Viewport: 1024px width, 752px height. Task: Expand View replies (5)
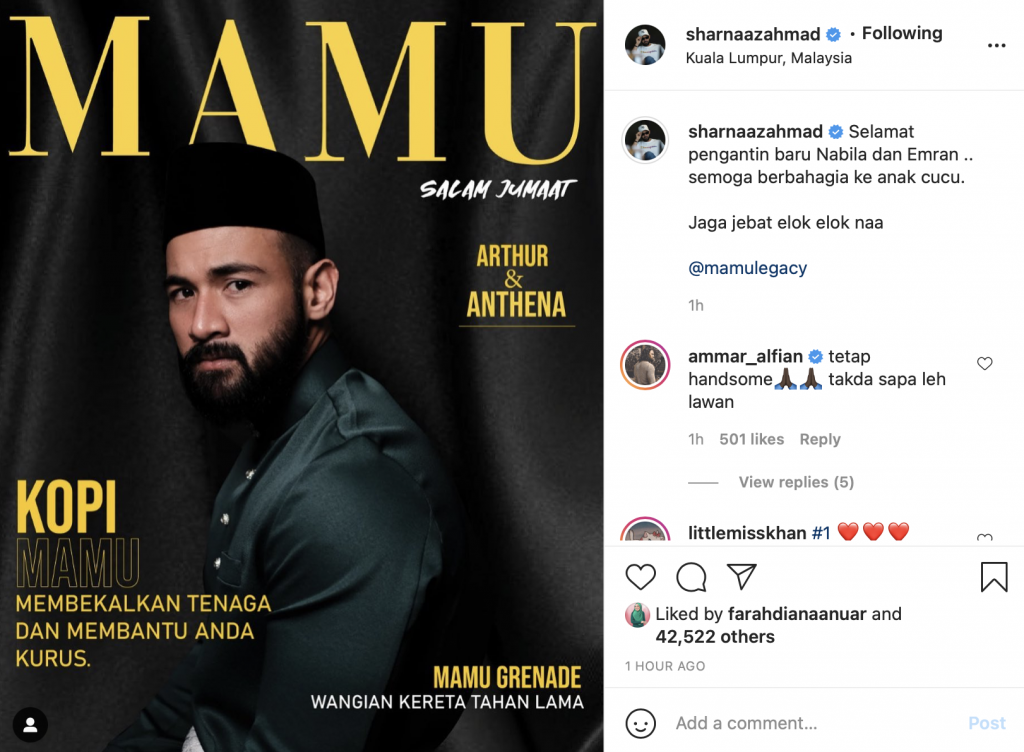pyautogui.click(x=796, y=482)
